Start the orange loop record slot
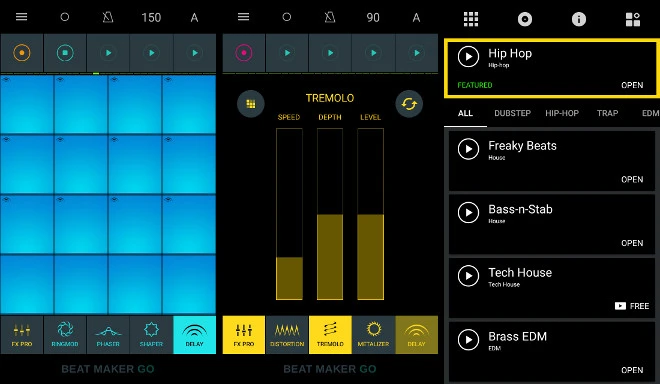This screenshot has width=660, height=384. (x=22, y=53)
